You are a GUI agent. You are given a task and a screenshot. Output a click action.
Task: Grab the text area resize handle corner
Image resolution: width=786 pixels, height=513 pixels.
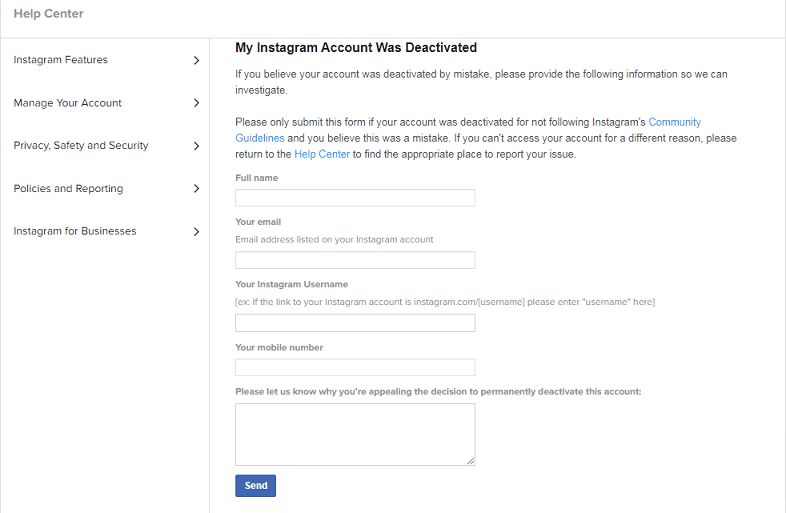tap(471, 461)
